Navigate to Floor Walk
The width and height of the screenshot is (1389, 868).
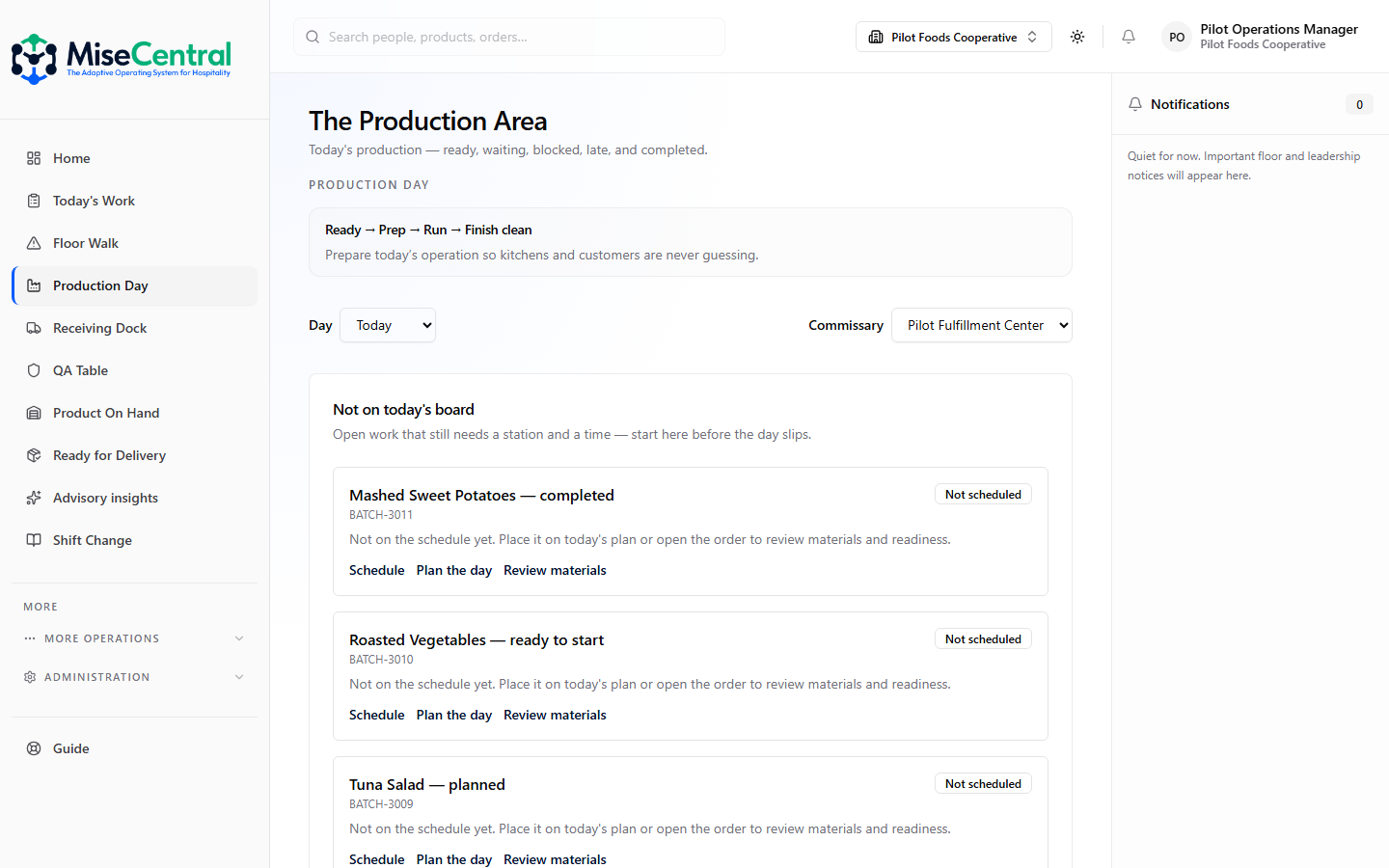135,243
